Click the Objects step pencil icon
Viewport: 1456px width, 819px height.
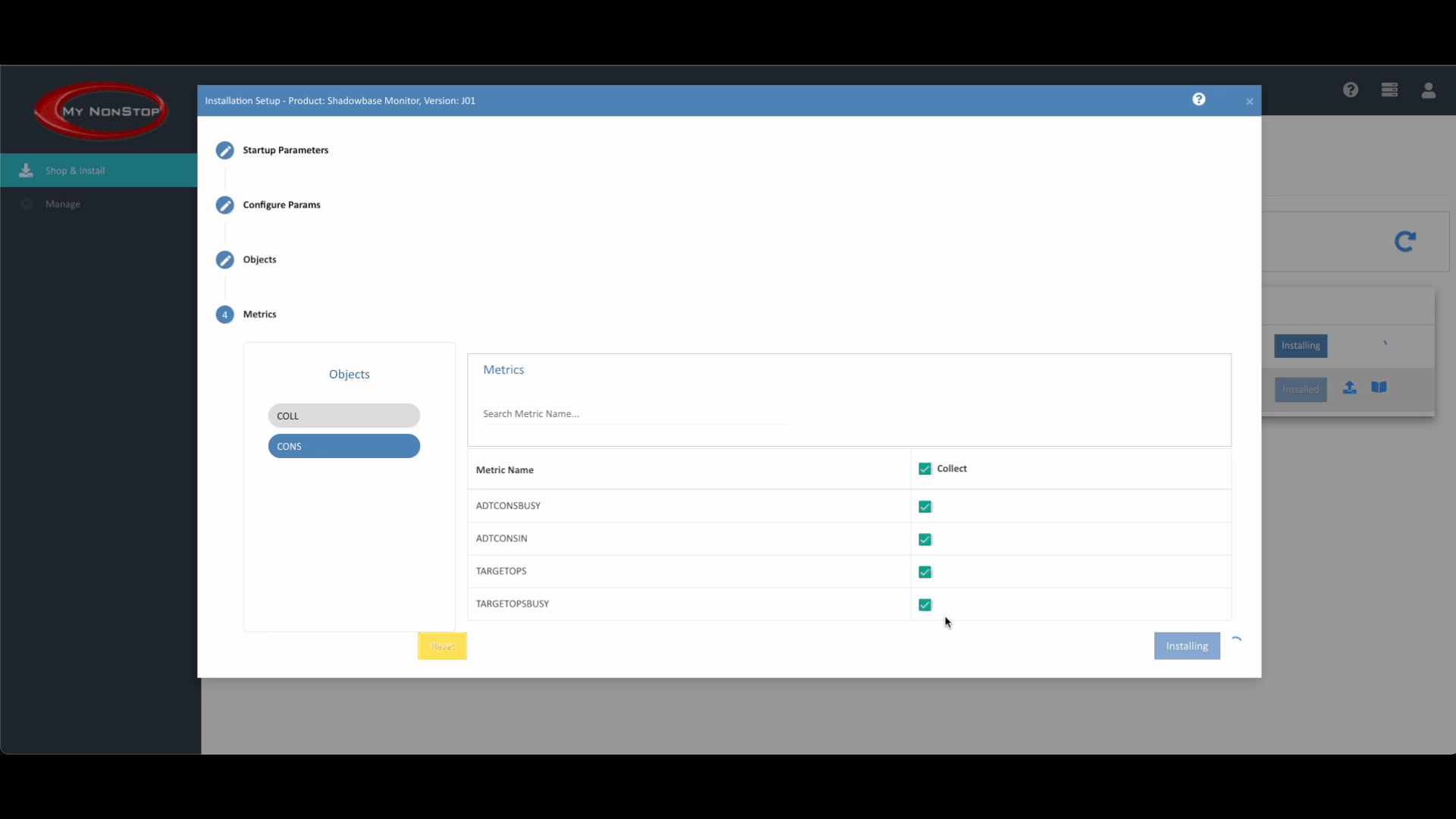224,259
